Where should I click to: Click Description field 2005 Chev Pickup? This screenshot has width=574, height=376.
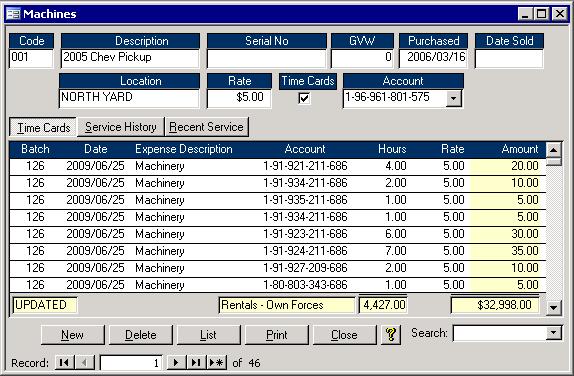(130, 59)
